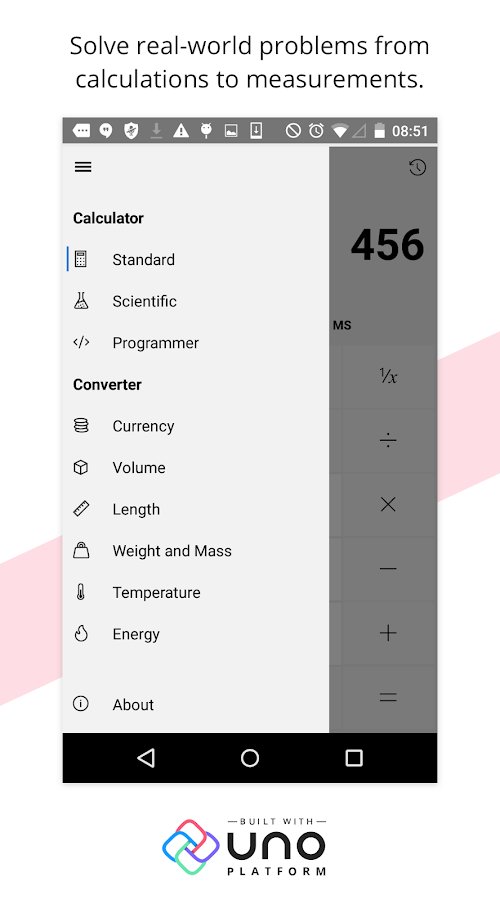500x900 pixels.
Task: Tap the reciprocal 1/x key
Action: [389, 377]
